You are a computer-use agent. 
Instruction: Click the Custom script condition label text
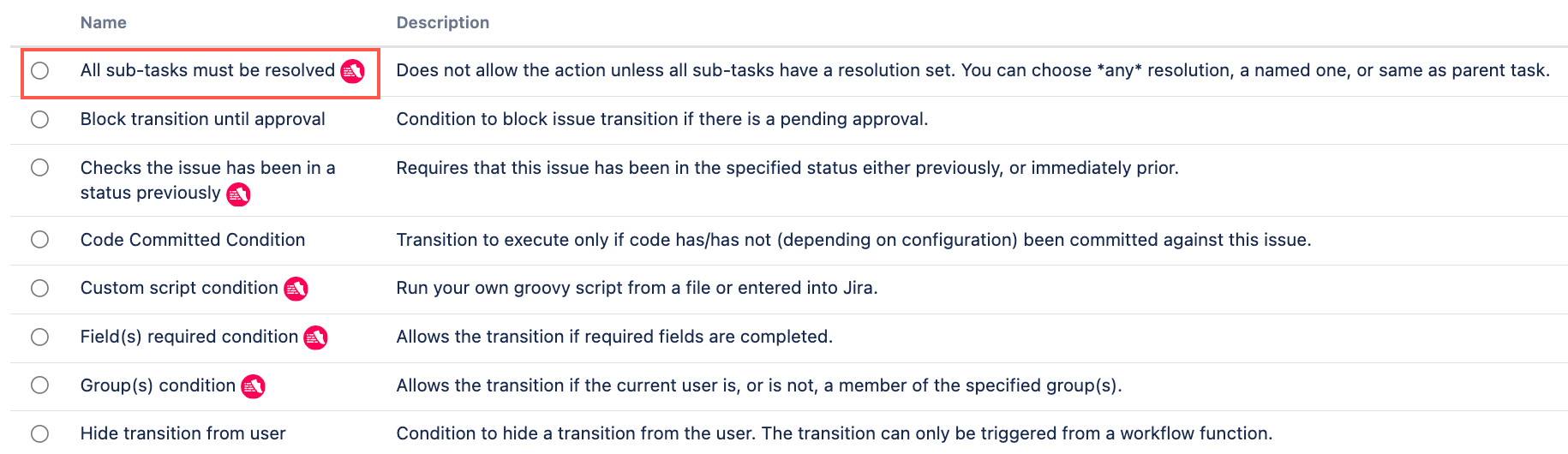pyautogui.click(x=179, y=288)
